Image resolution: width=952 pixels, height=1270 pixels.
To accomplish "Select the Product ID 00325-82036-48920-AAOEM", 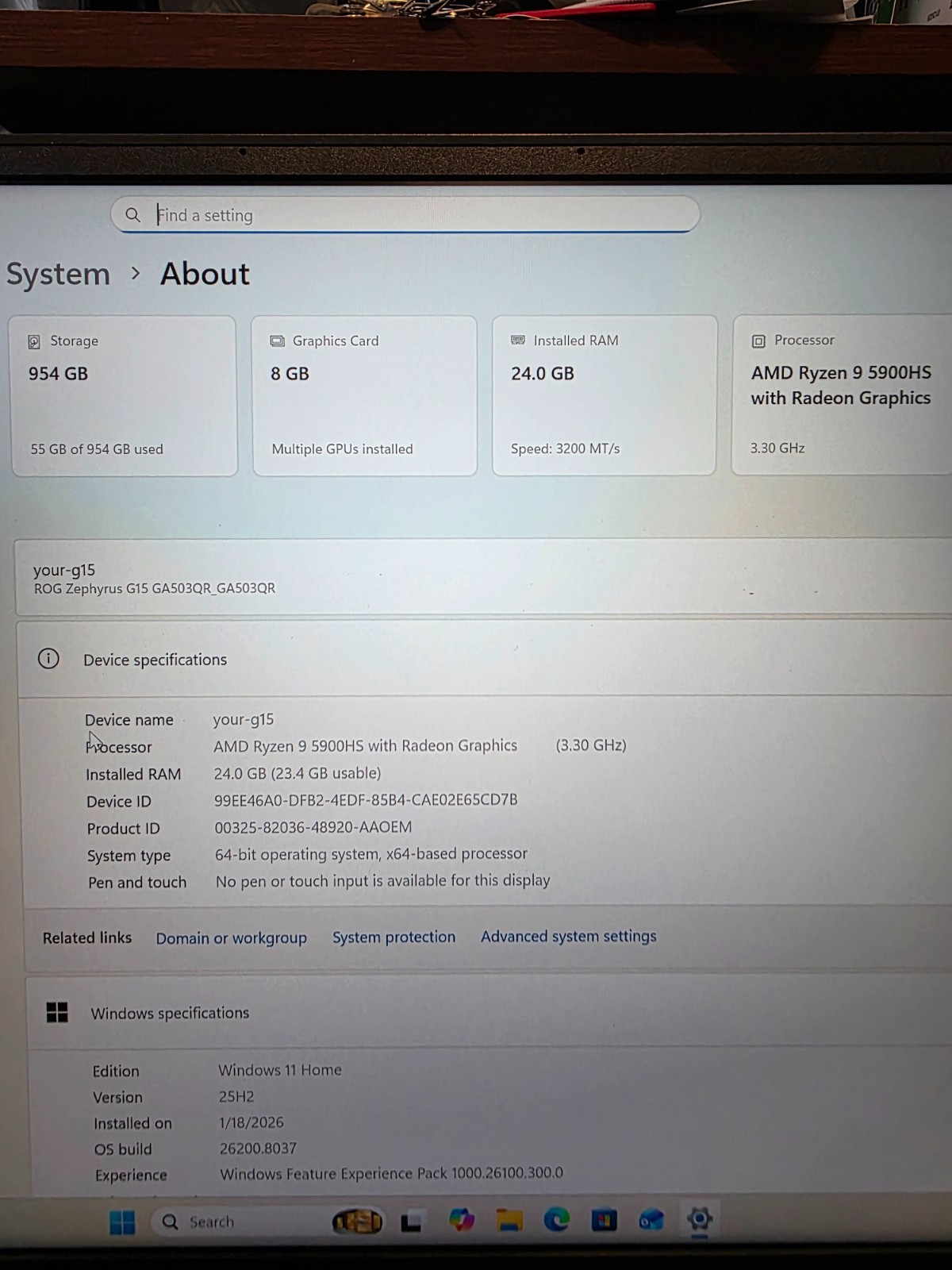I will click(x=313, y=827).
